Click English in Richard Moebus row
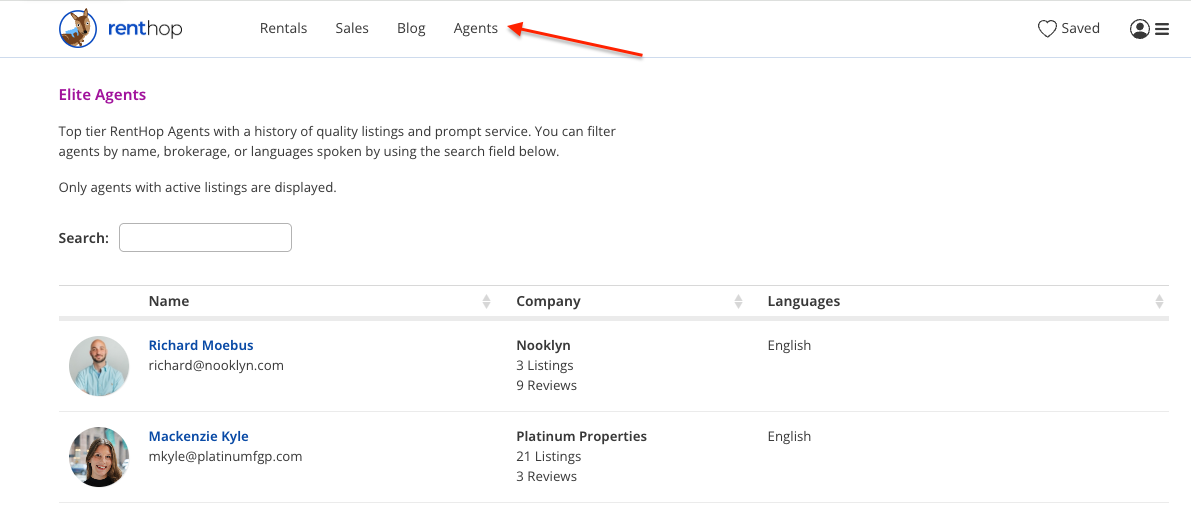 tap(789, 346)
